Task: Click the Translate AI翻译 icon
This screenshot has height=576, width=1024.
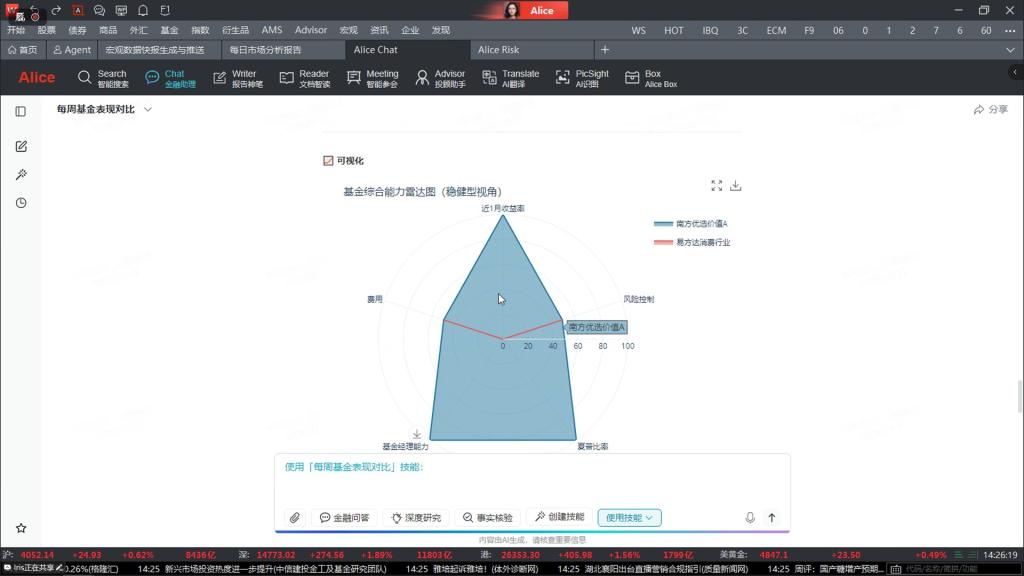Action: [x=510, y=78]
